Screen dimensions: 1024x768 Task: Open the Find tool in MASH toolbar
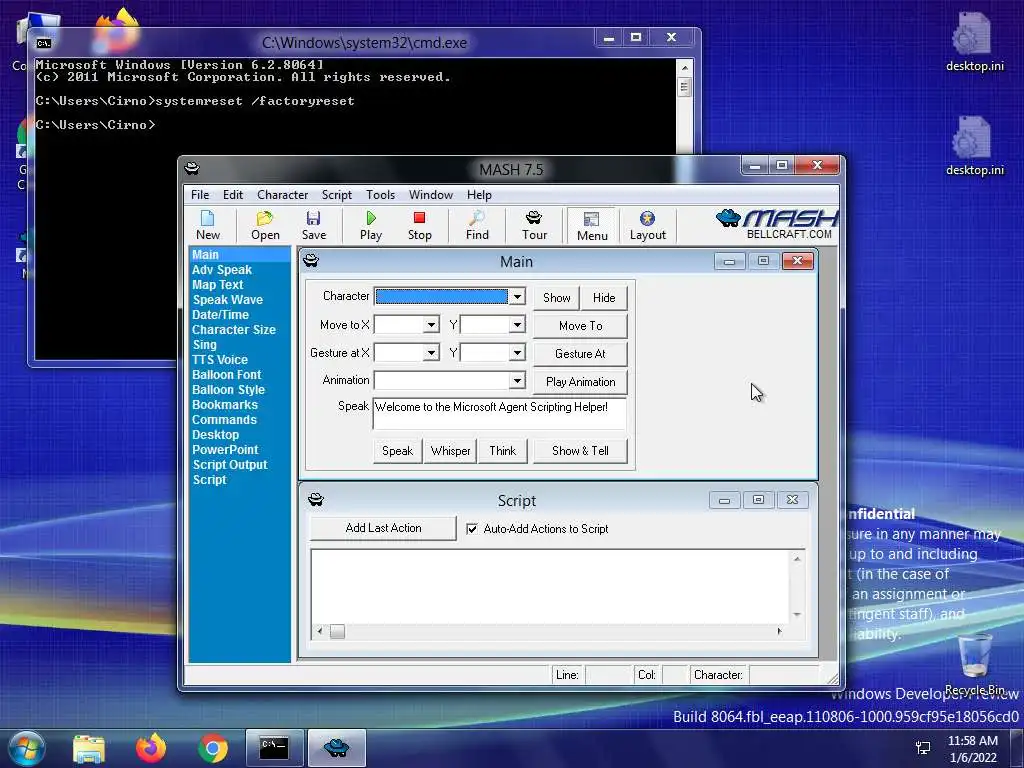(477, 225)
